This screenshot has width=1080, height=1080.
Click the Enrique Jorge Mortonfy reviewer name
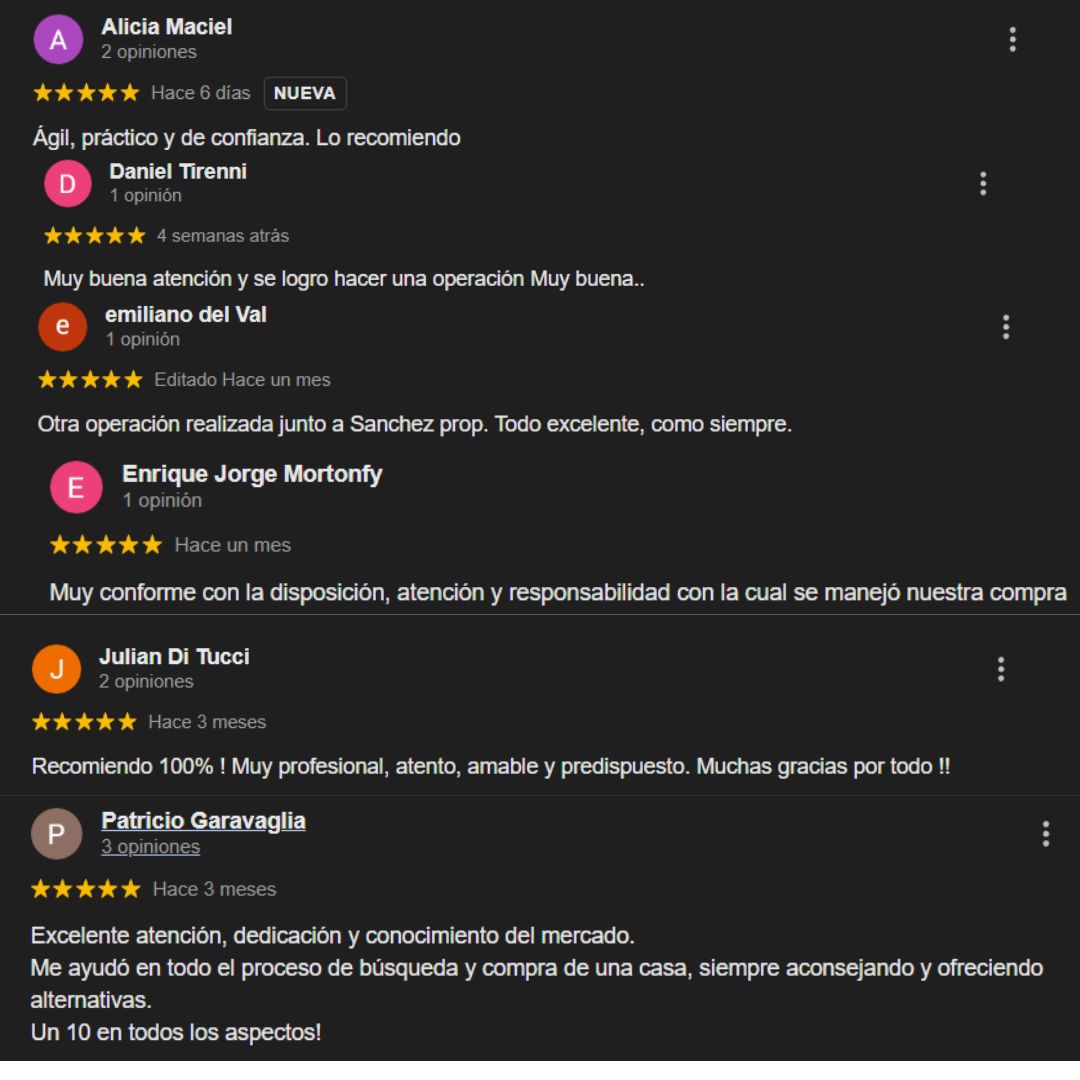point(252,474)
